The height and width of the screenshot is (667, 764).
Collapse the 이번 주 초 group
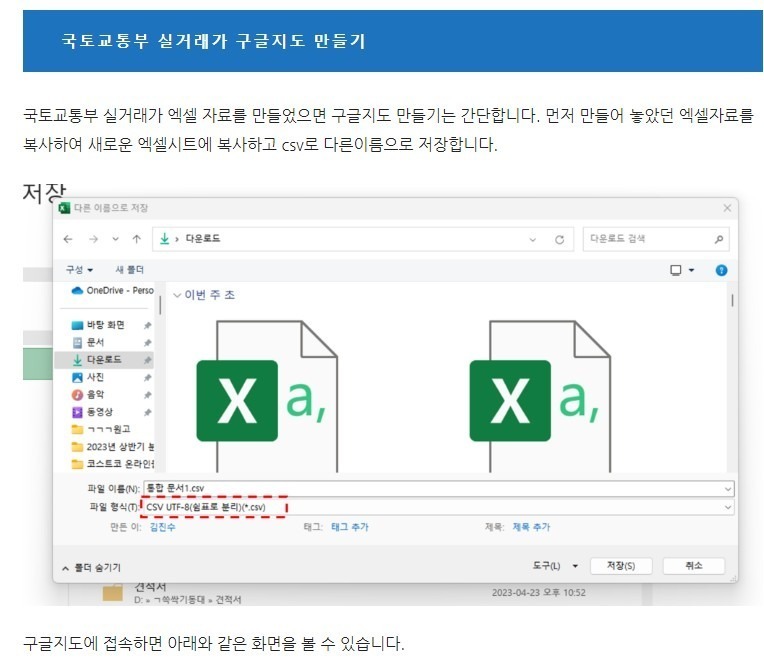(177, 295)
